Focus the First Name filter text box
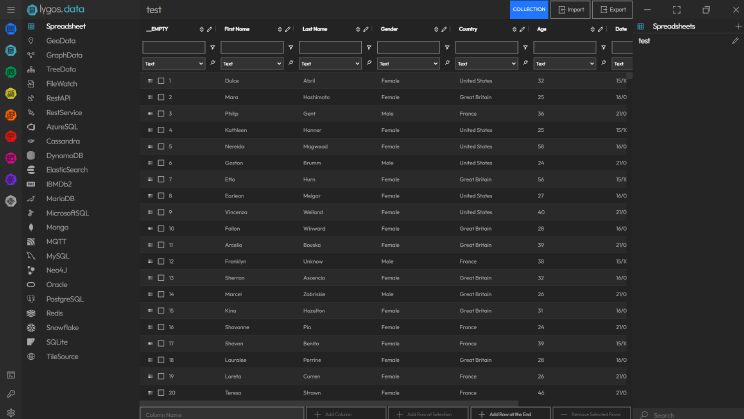The image size is (744, 419). coord(252,47)
